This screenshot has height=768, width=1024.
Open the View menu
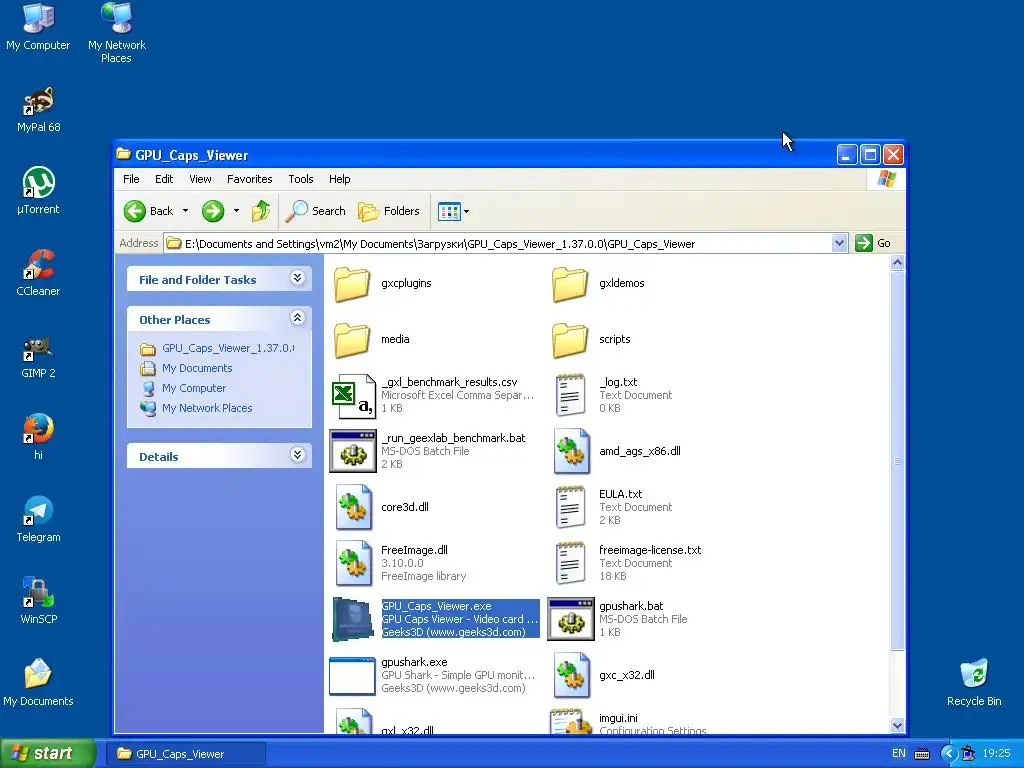point(200,179)
